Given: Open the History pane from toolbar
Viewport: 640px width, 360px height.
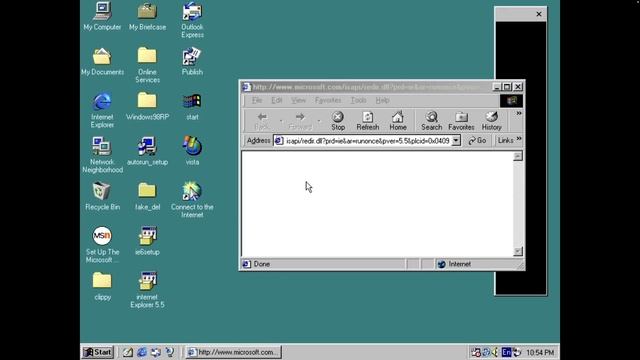Looking at the screenshot, I should 491,121.
